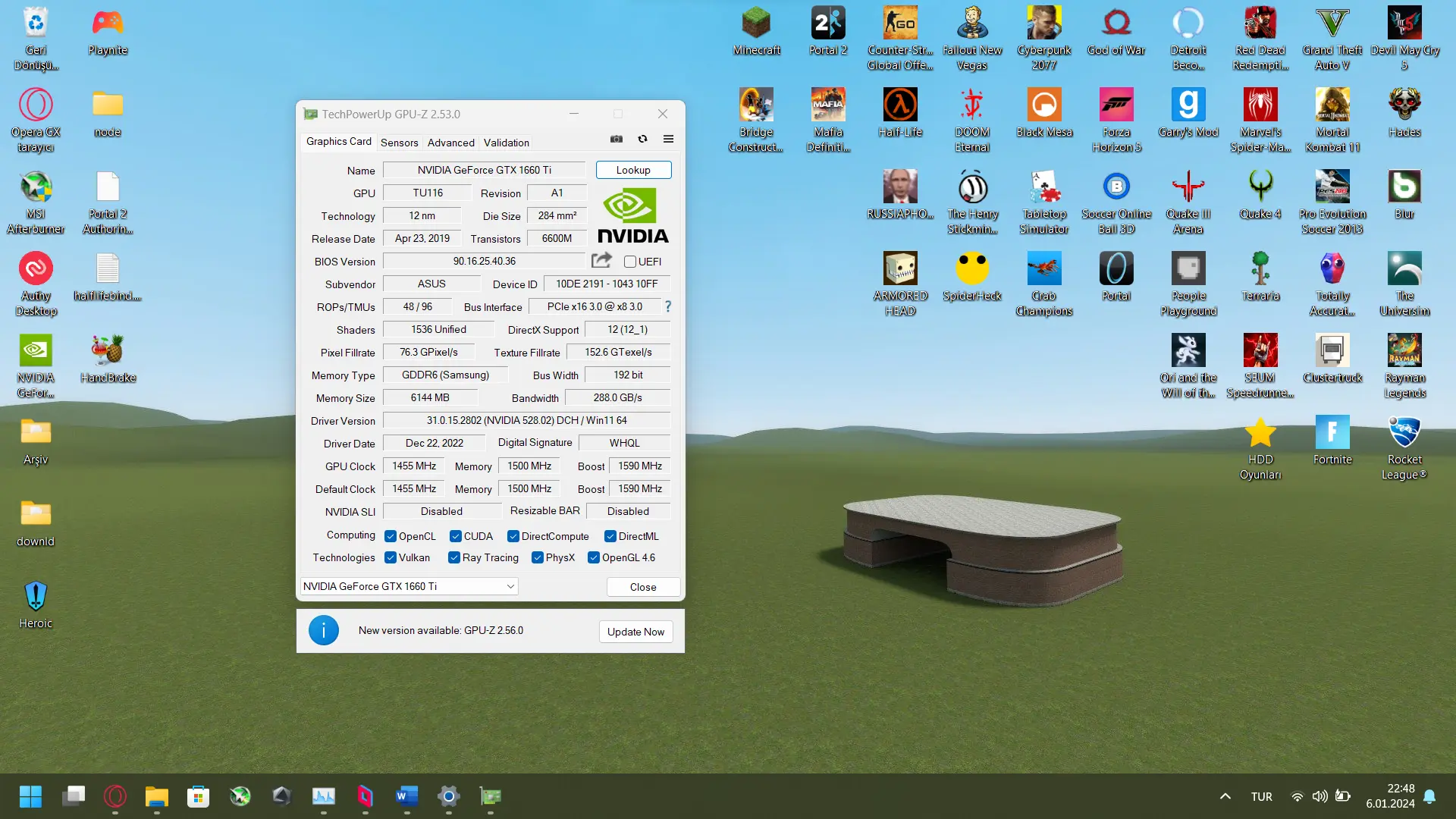Take a GPU-Z screenshot with camera icon
Image resolution: width=1456 pixels, height=819 pixels.
pyautogui.click(x=617, y=139)
